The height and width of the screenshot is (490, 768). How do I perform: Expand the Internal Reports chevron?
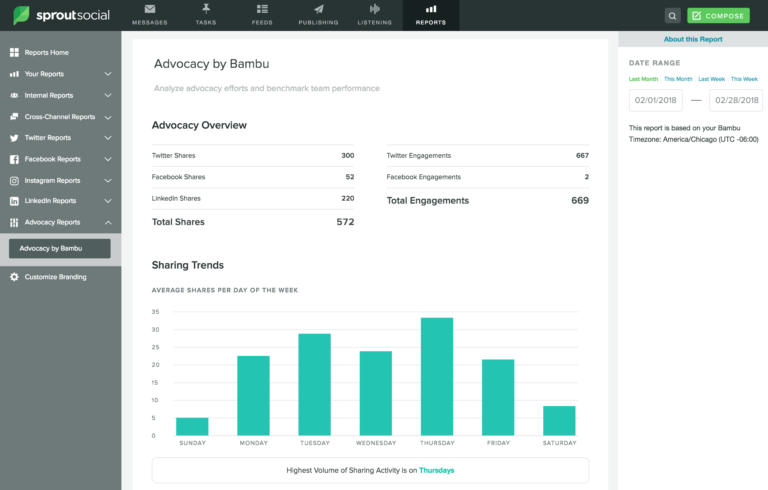pyautogui.click(x=108, y=96)
